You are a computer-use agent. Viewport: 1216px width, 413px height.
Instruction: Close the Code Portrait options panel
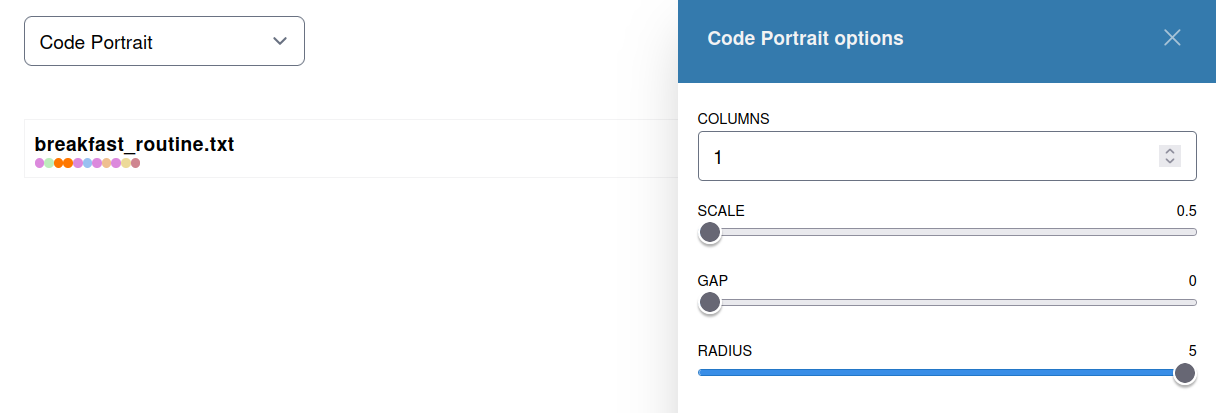pos(1172,38)
